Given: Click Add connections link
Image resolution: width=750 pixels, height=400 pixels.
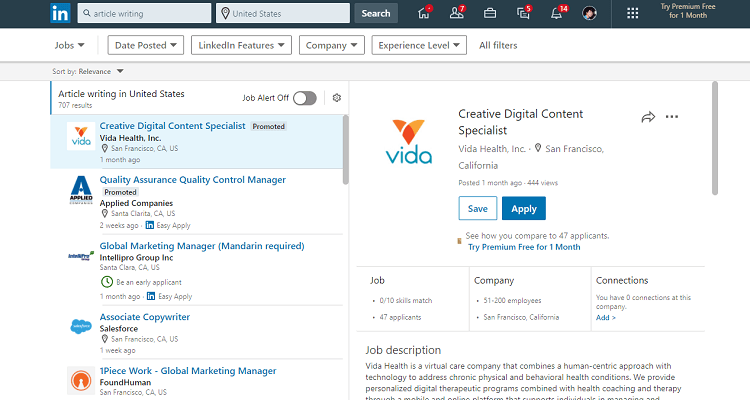Looking at the screenshot, I should point(606,317).
